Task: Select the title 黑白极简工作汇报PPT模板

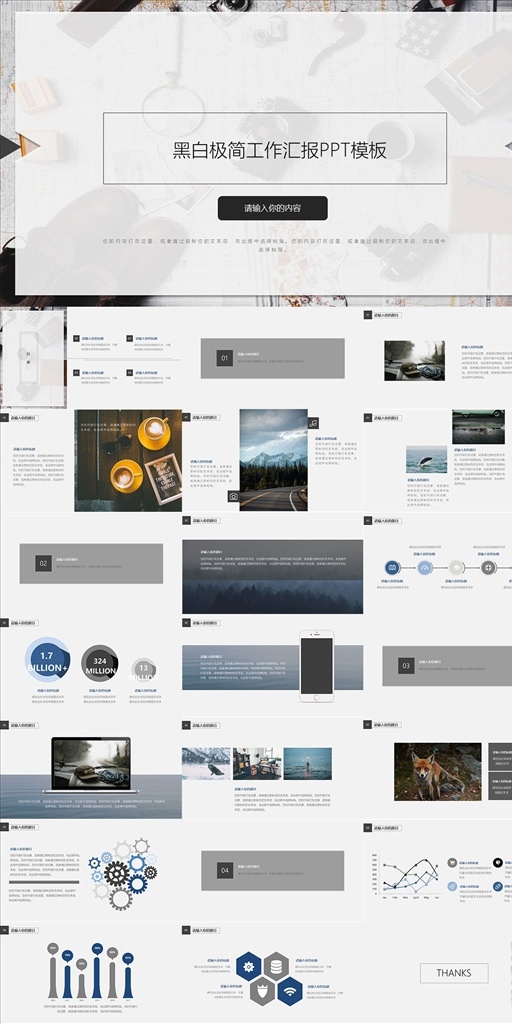Action: click(280, 150)
